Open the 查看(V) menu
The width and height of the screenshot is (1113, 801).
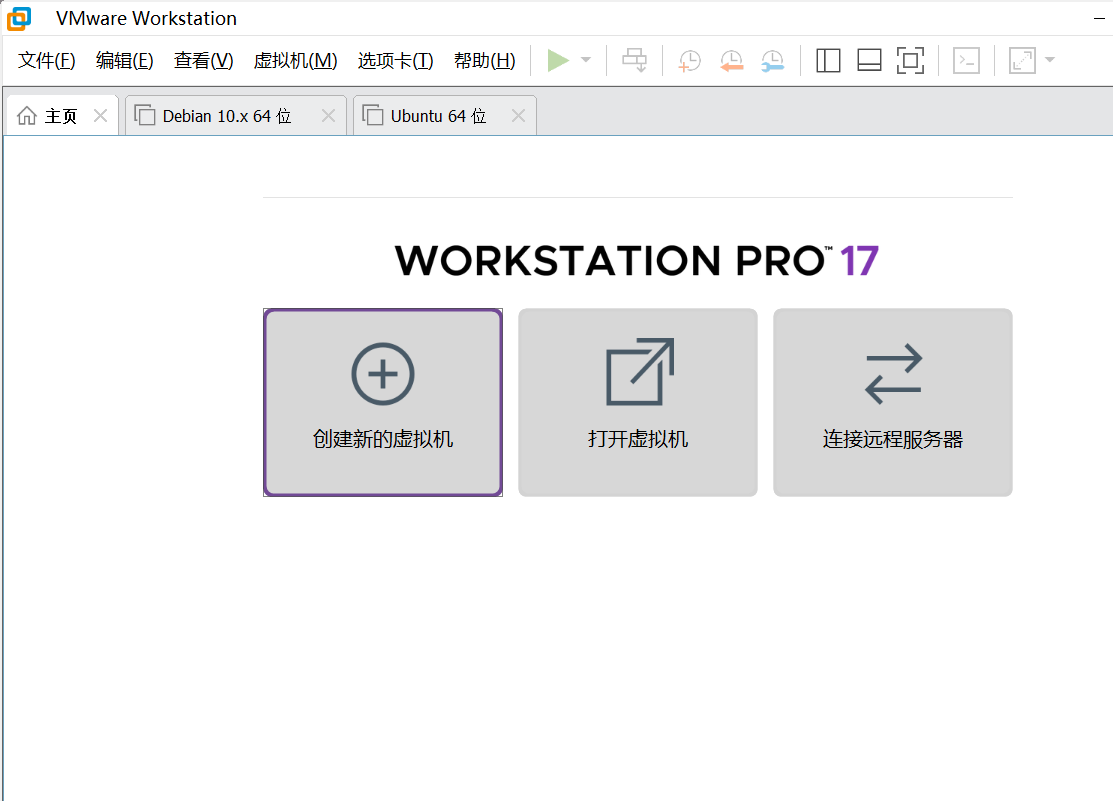coord(204,61)
